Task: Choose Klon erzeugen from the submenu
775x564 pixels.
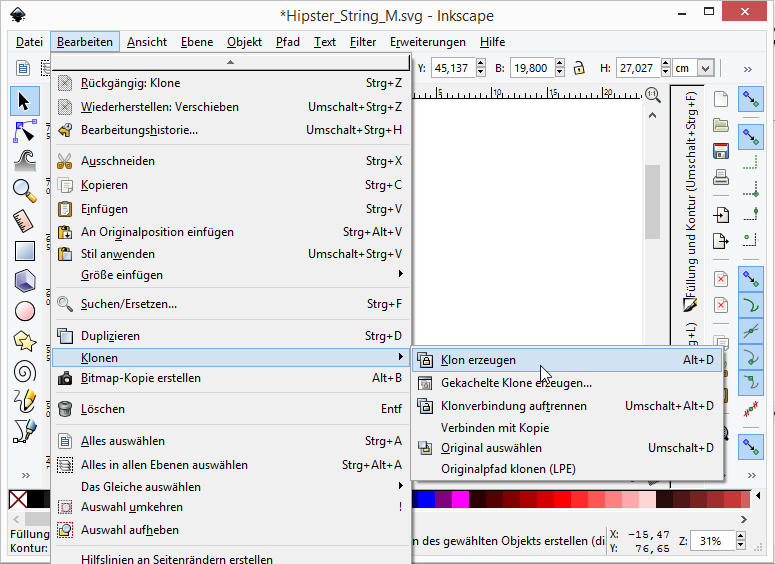Action: [479, 360]
